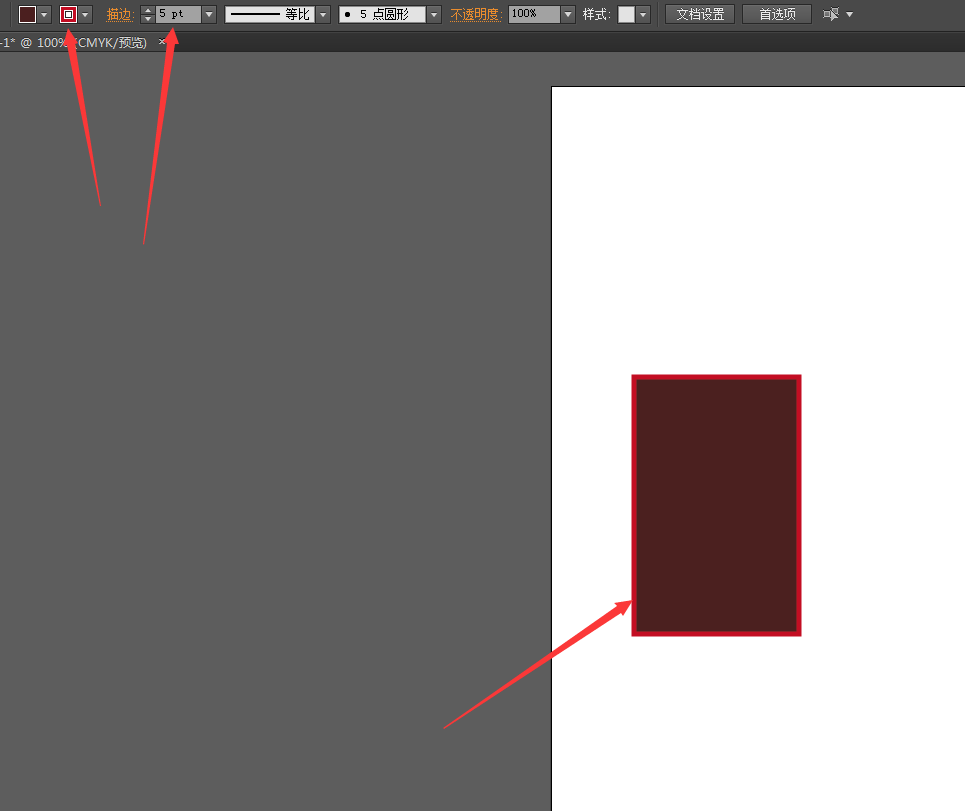The height and width of the screenshot is (811, 965).
Task: Open the stroke color dropdown arrow
Action: tap(85, 14)
